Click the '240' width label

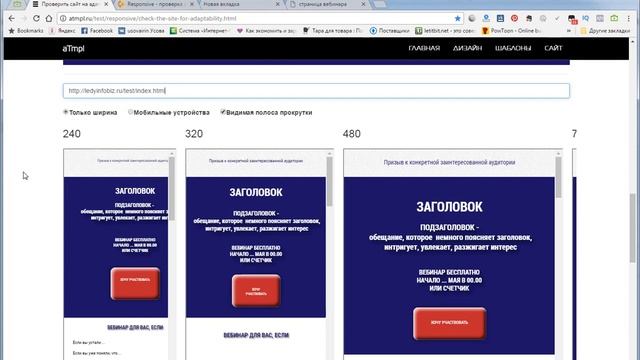tap(72, 134)
